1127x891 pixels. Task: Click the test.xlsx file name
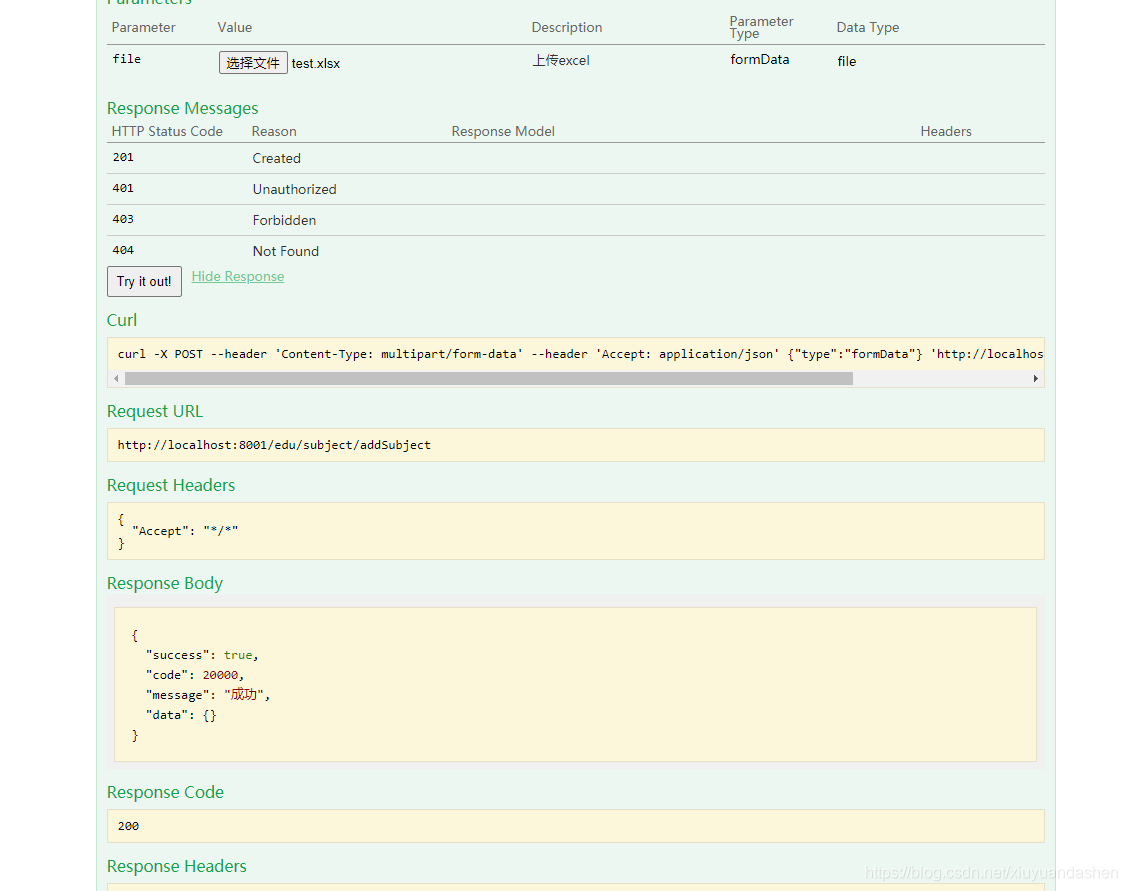click(316, 63)
